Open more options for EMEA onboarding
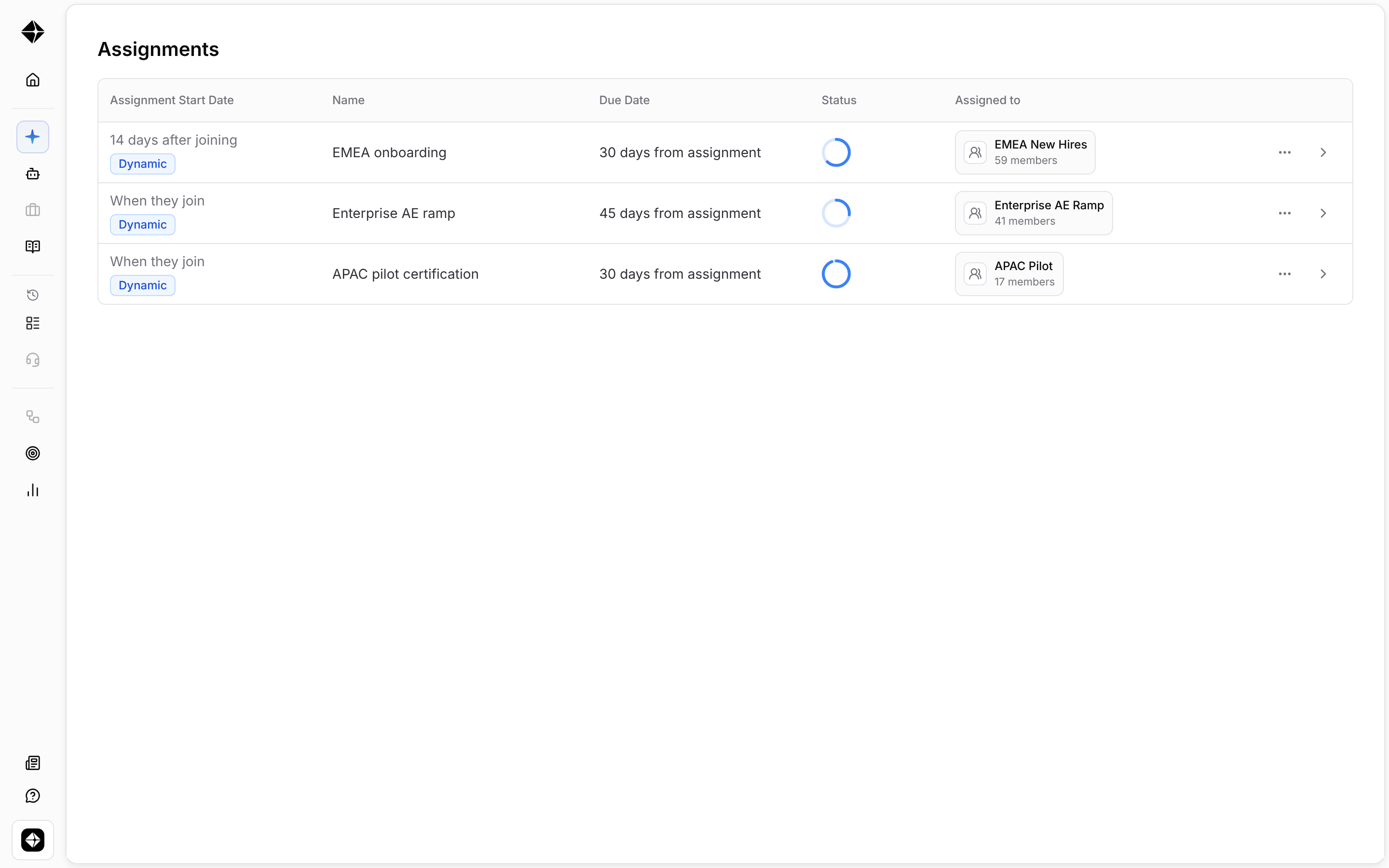Viewport: 1389px width, 868px height. click(1284, 153)
